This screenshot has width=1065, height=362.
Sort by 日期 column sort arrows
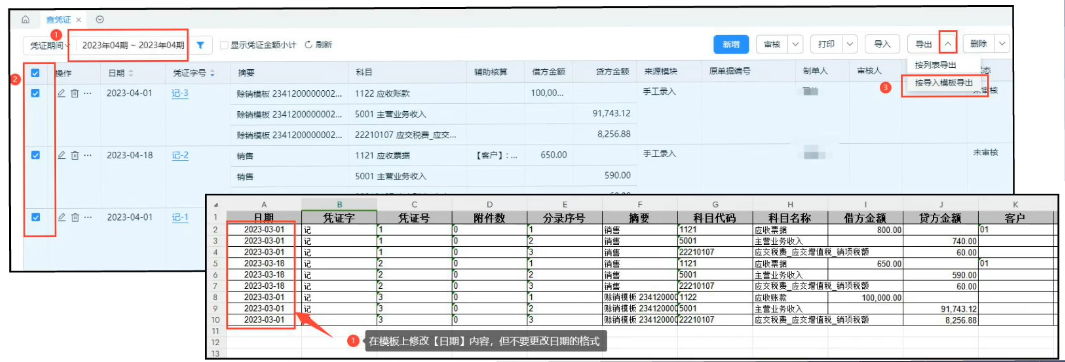click(x=131, y=72)
